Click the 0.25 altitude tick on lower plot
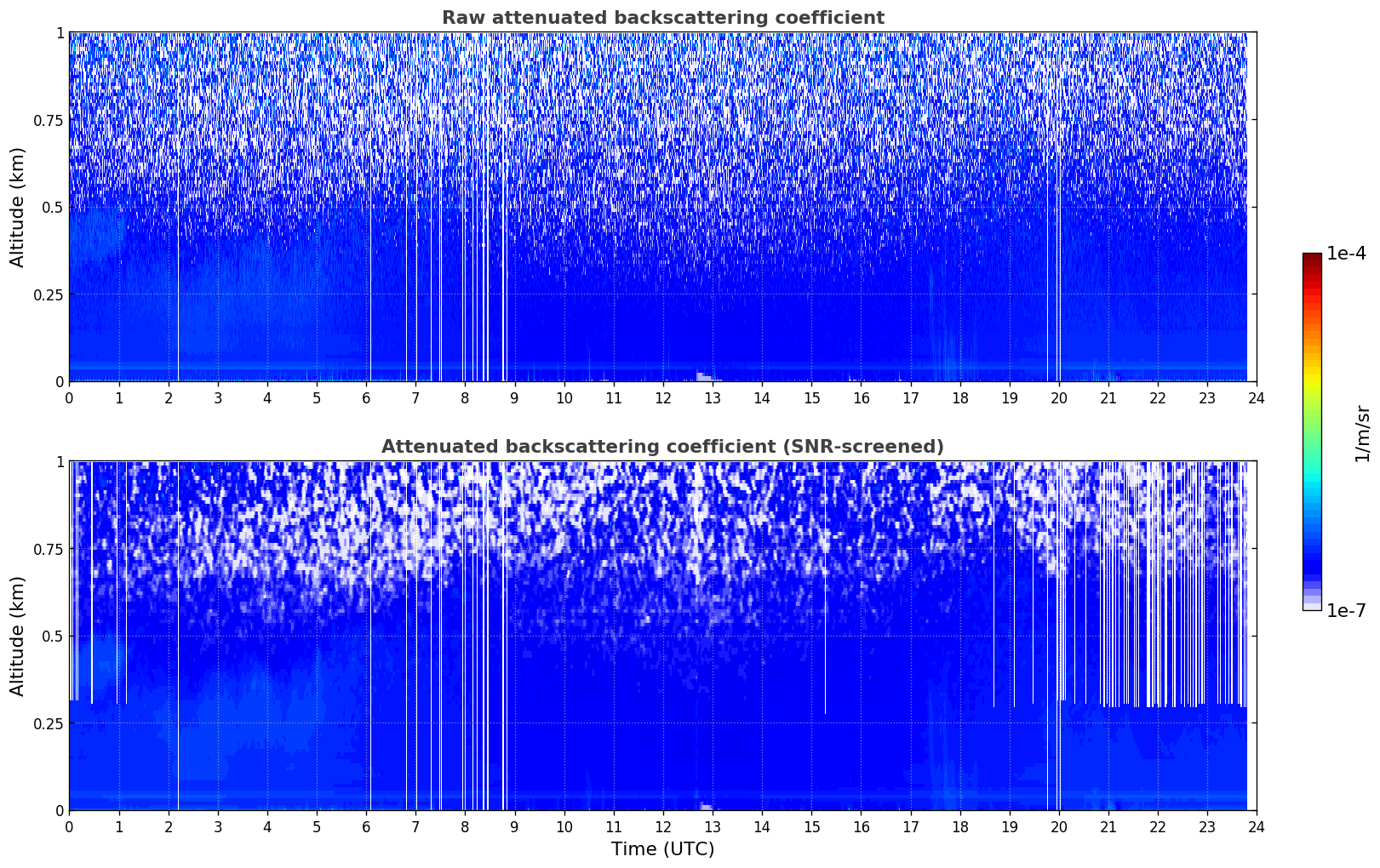Screen dimensions: 1380x868 [49, 723]
